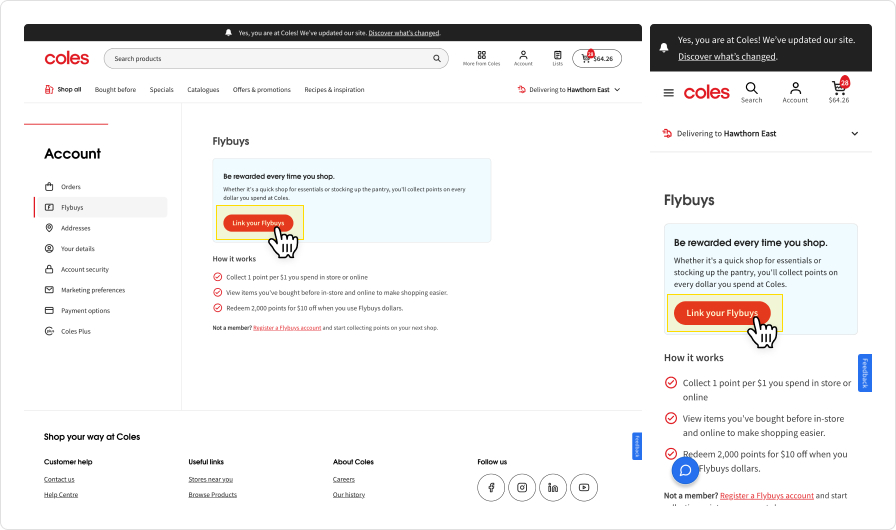Open cart icon with $64.26 in mobile header
The height and width of the screenshot is (530, 896).
(x=839, y=91)
